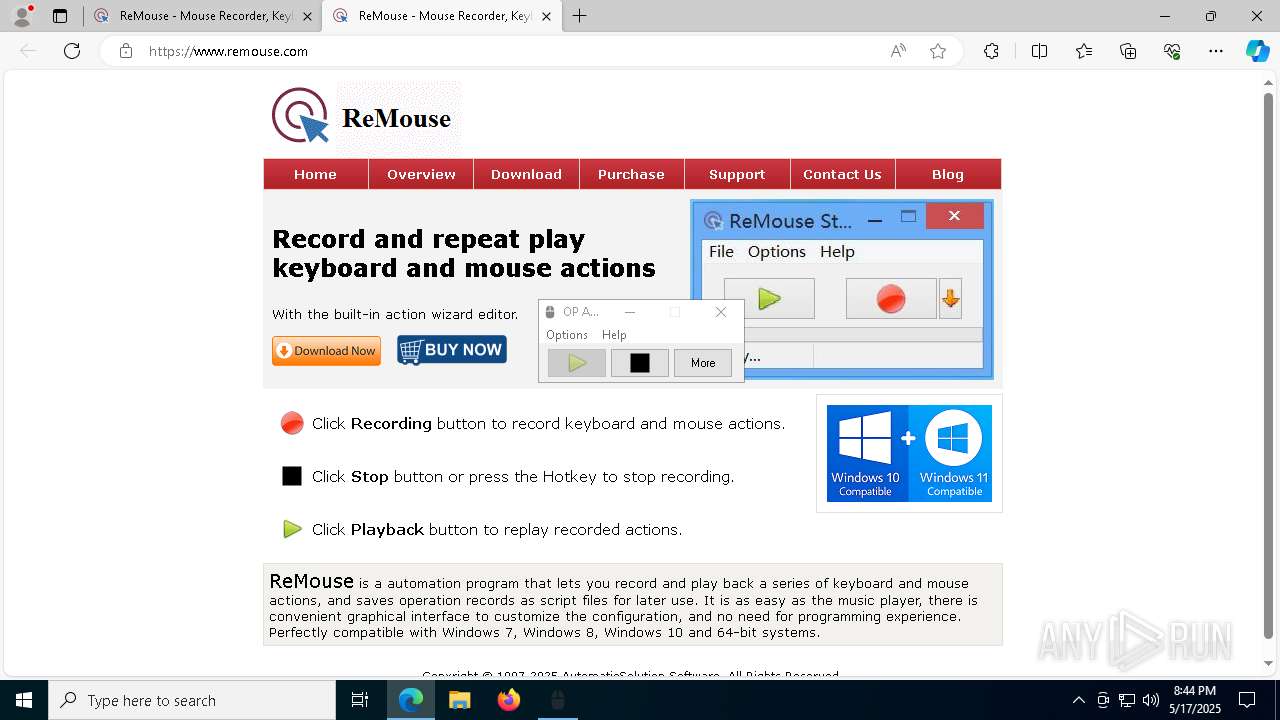Open a new browser tab with plus button

click(580, 16)
